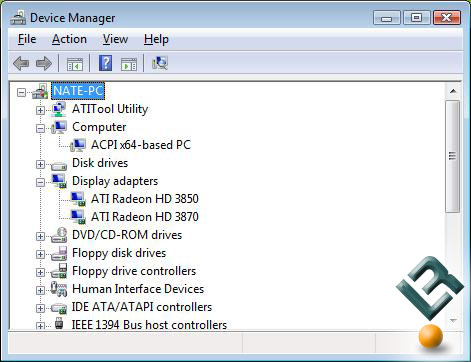The image size is (471, 362).
Task: Click the Forward arrow toolbar icon
Action: 44,63
